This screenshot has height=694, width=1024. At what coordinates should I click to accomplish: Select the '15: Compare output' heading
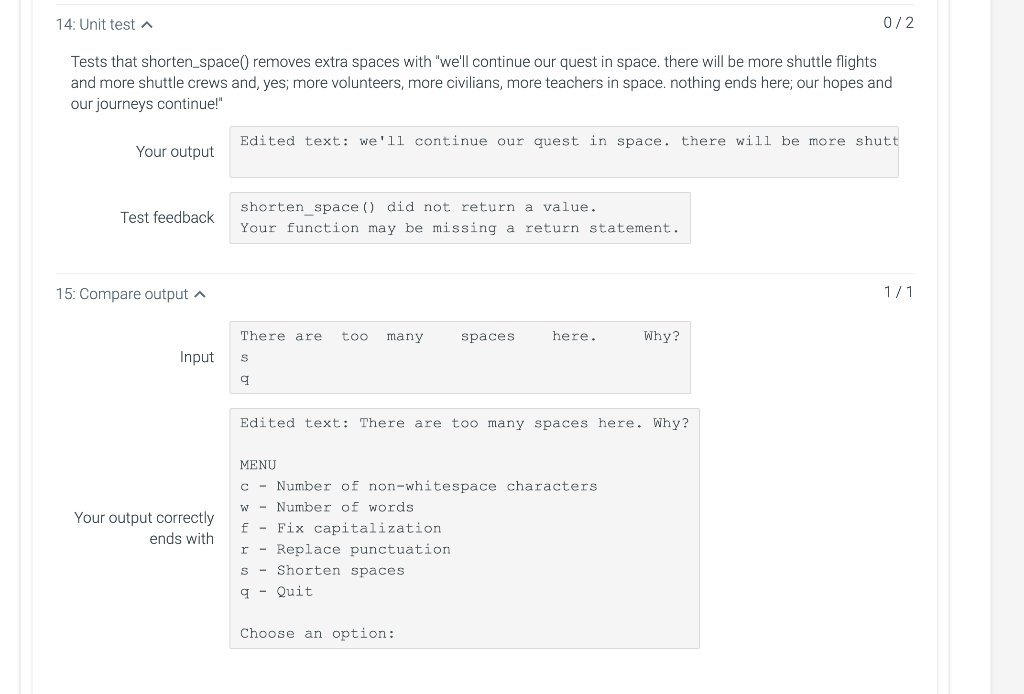(x=125, y=294)
